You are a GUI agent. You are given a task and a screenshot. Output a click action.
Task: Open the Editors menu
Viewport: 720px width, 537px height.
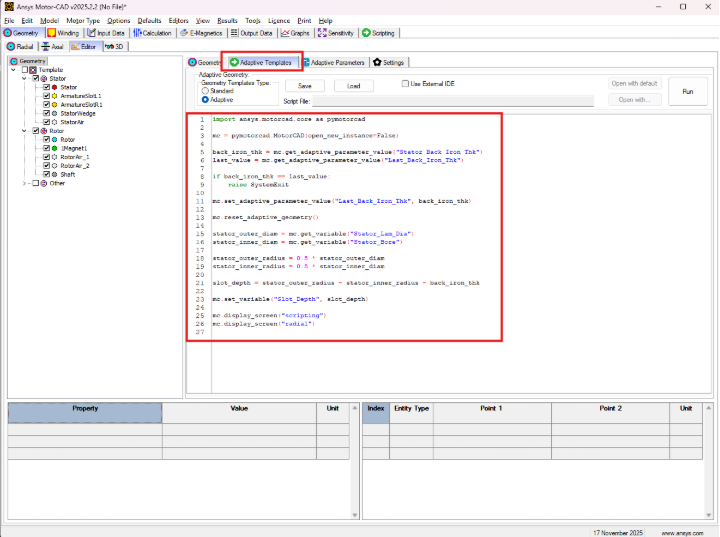point(179,21)
